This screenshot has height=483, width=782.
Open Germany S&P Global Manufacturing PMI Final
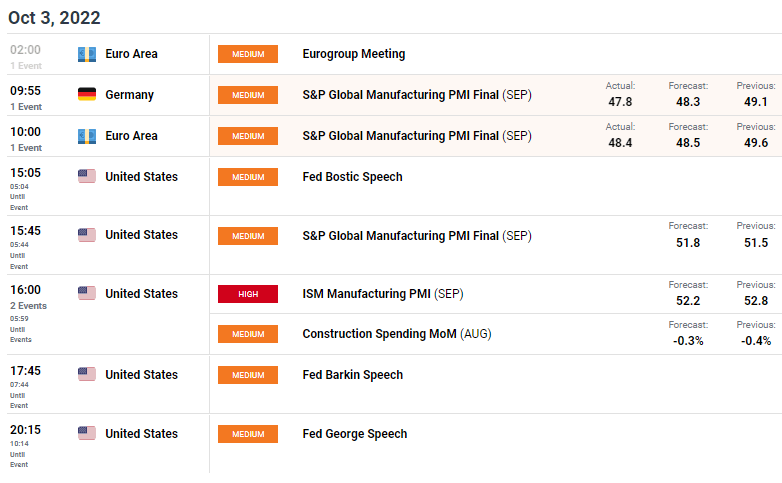pyautogui.click(x=417, y=95)
